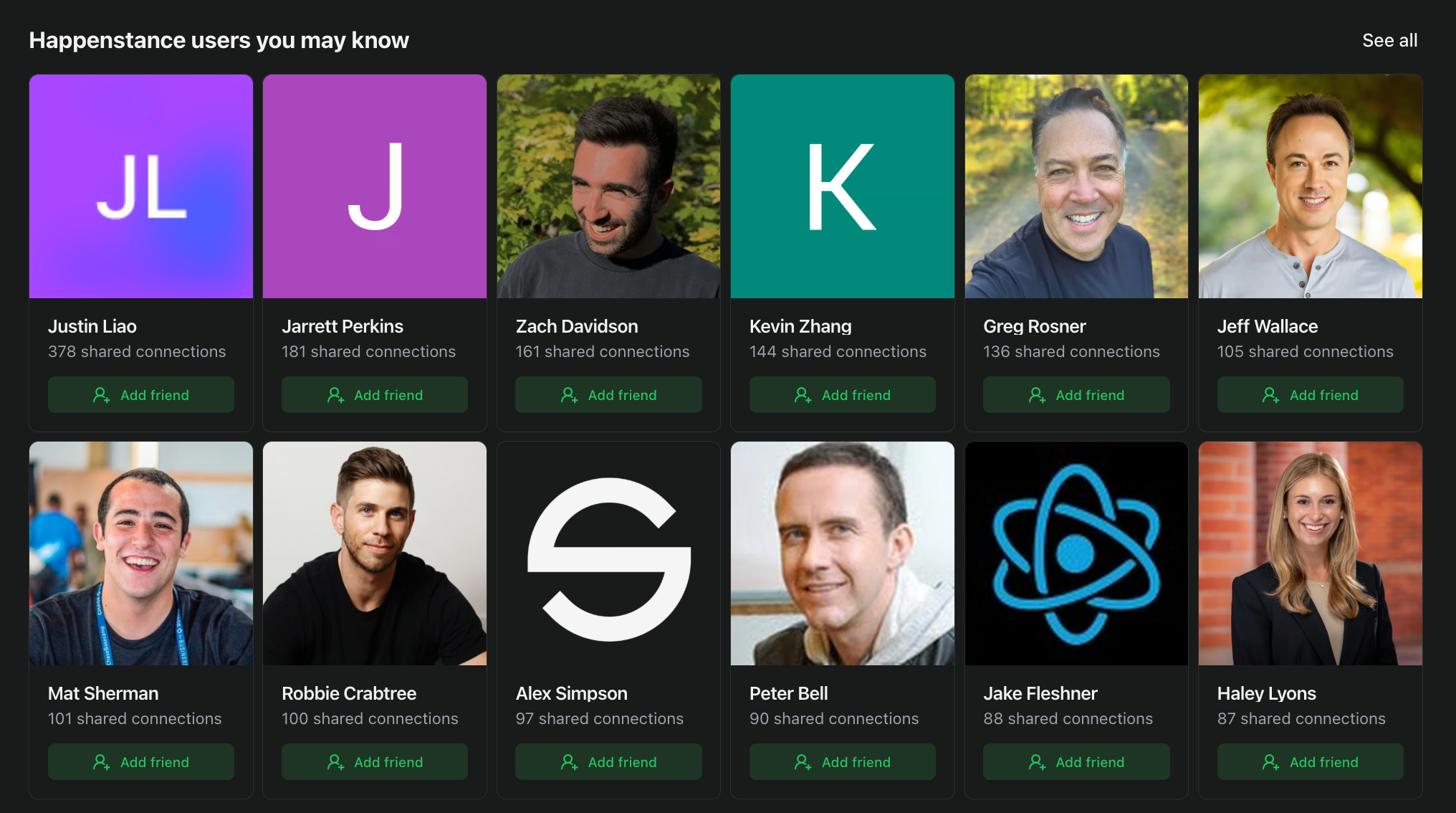Click the person-plus icon for Mat Sherman

102,762
